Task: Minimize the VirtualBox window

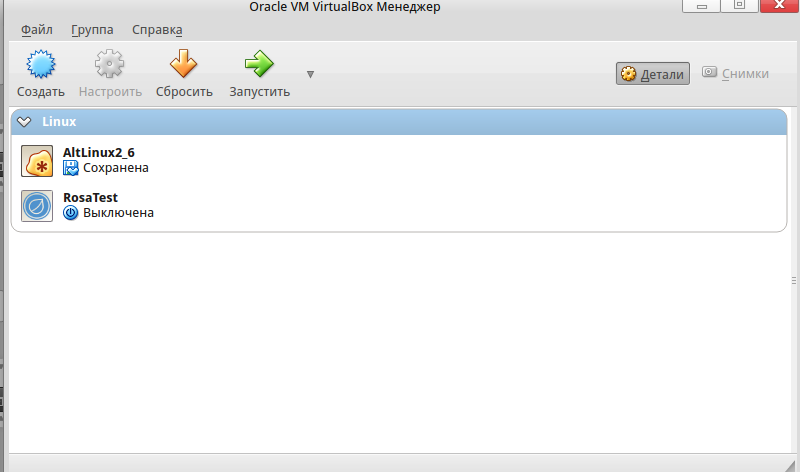Action: (702, 6)
